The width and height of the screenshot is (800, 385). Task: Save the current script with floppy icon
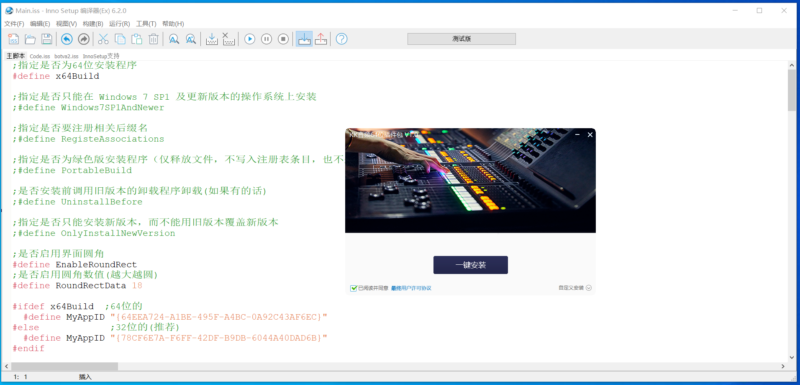pos(46,39)
